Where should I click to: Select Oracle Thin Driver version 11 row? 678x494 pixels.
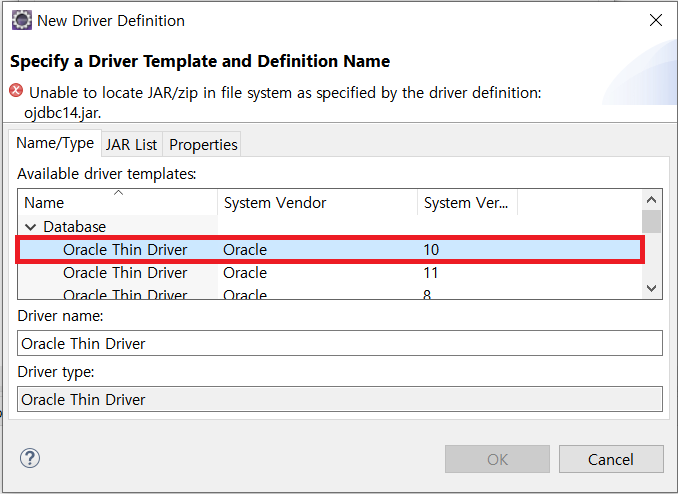330,273
